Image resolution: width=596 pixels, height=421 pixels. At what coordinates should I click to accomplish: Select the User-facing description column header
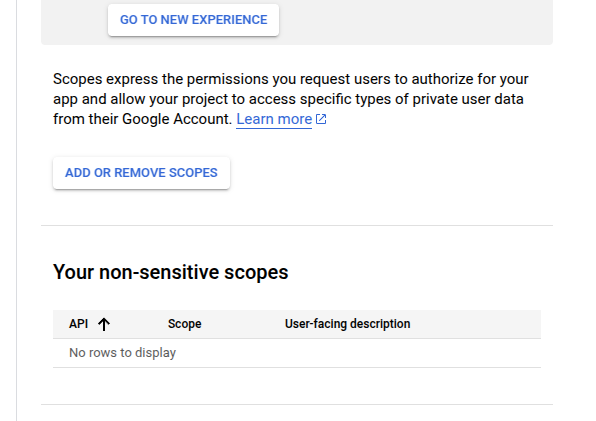pos(347,324)
